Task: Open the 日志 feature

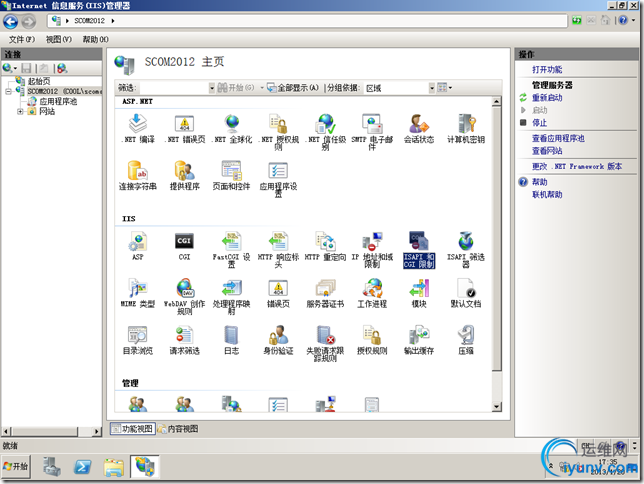Action: point(231,340)
